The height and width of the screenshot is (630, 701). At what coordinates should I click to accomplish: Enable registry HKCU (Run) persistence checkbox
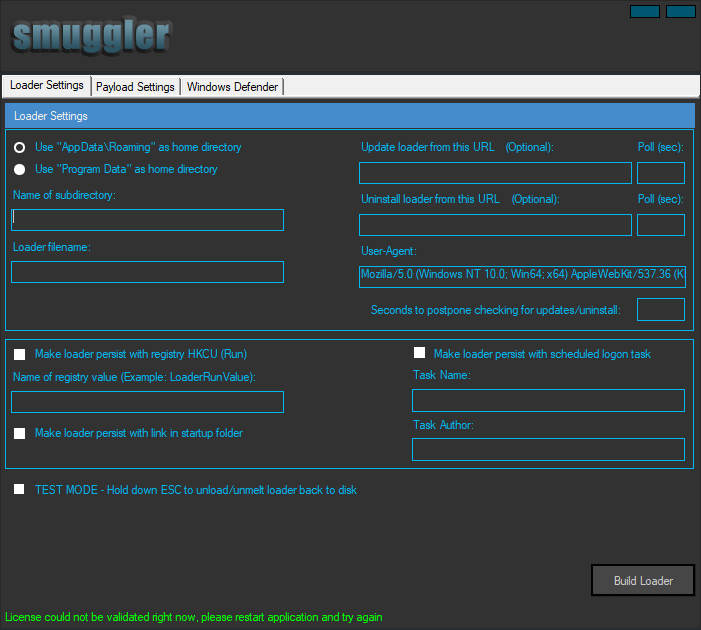pyautogui.click(x=19, y=355)
